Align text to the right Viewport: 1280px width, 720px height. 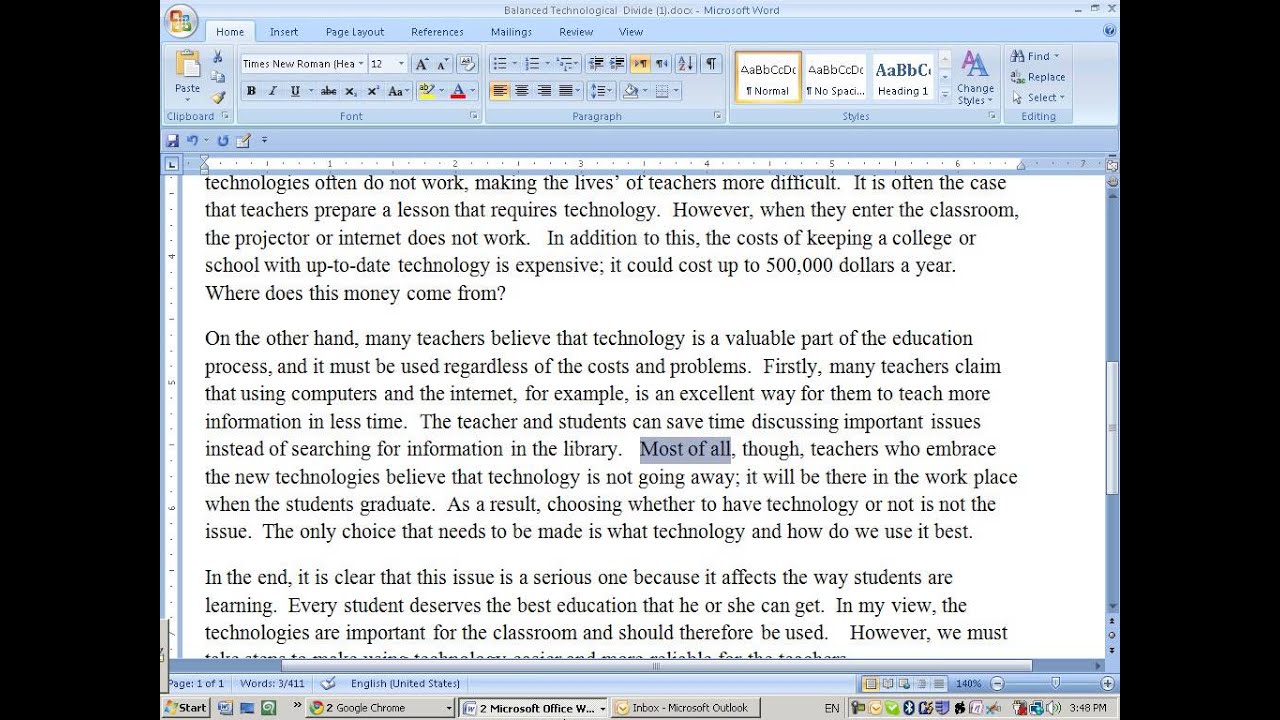[x=544, y=91]
